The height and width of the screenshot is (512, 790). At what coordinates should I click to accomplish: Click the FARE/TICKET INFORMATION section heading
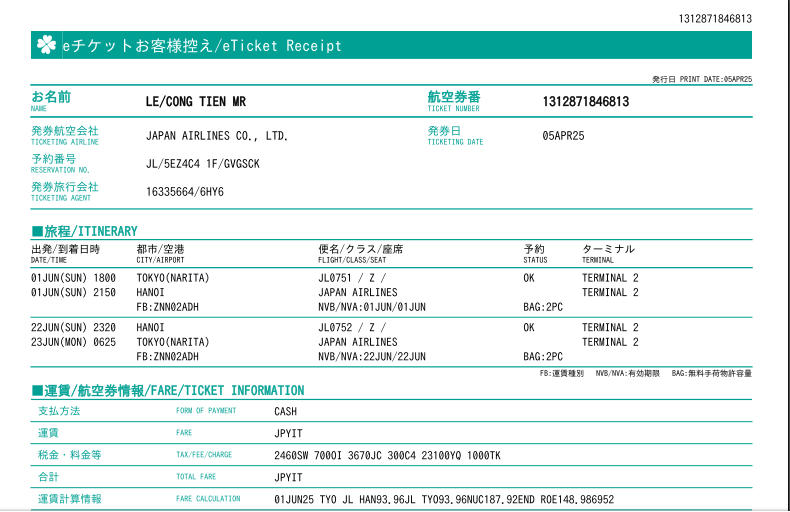point(168,390)
